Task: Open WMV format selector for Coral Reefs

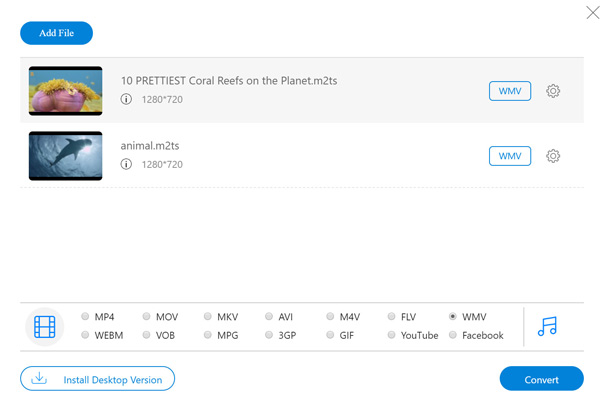Action: coord(509,91)
